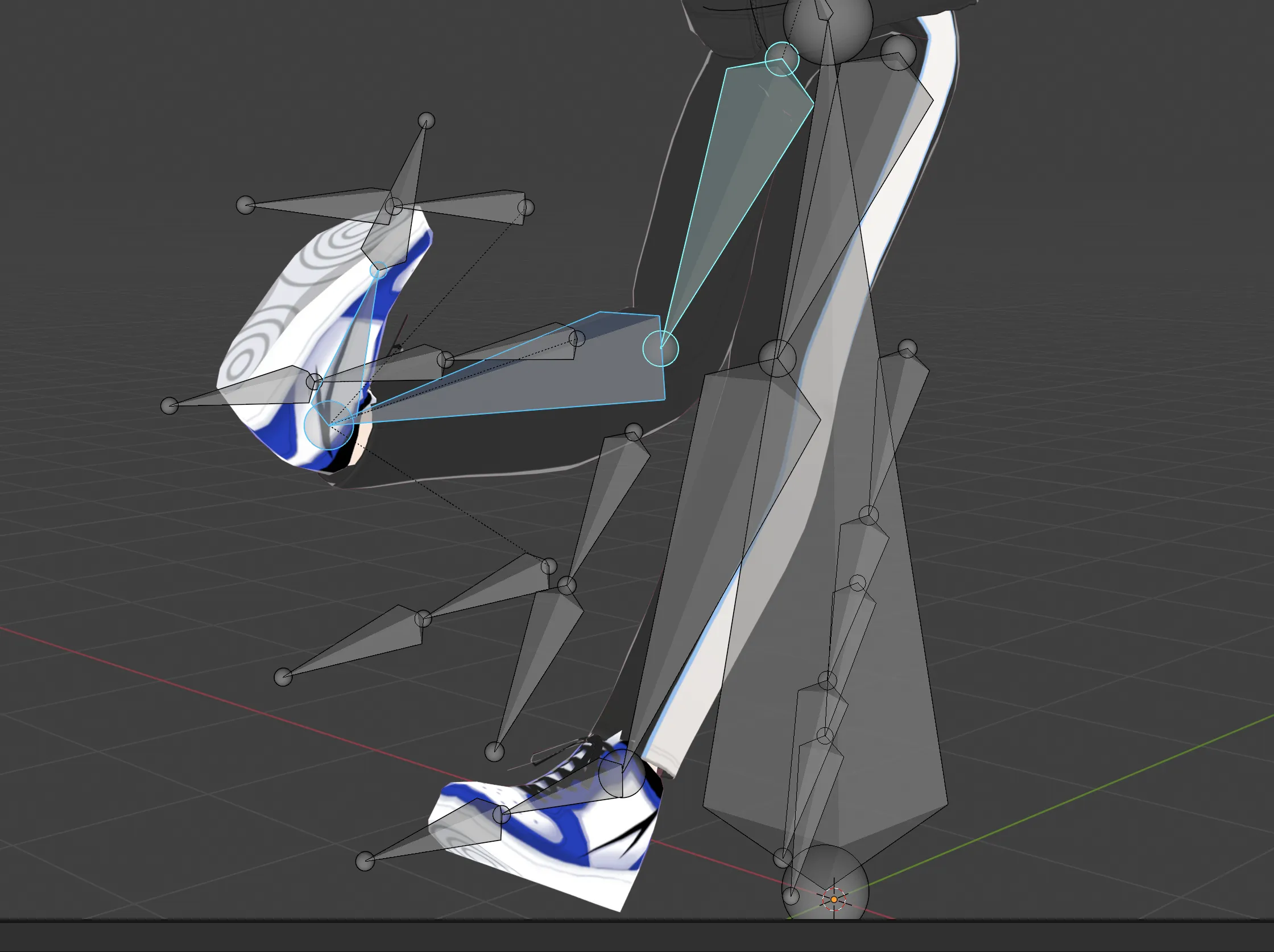Click the large sphere joint at the top center

(x=828, y=23)
